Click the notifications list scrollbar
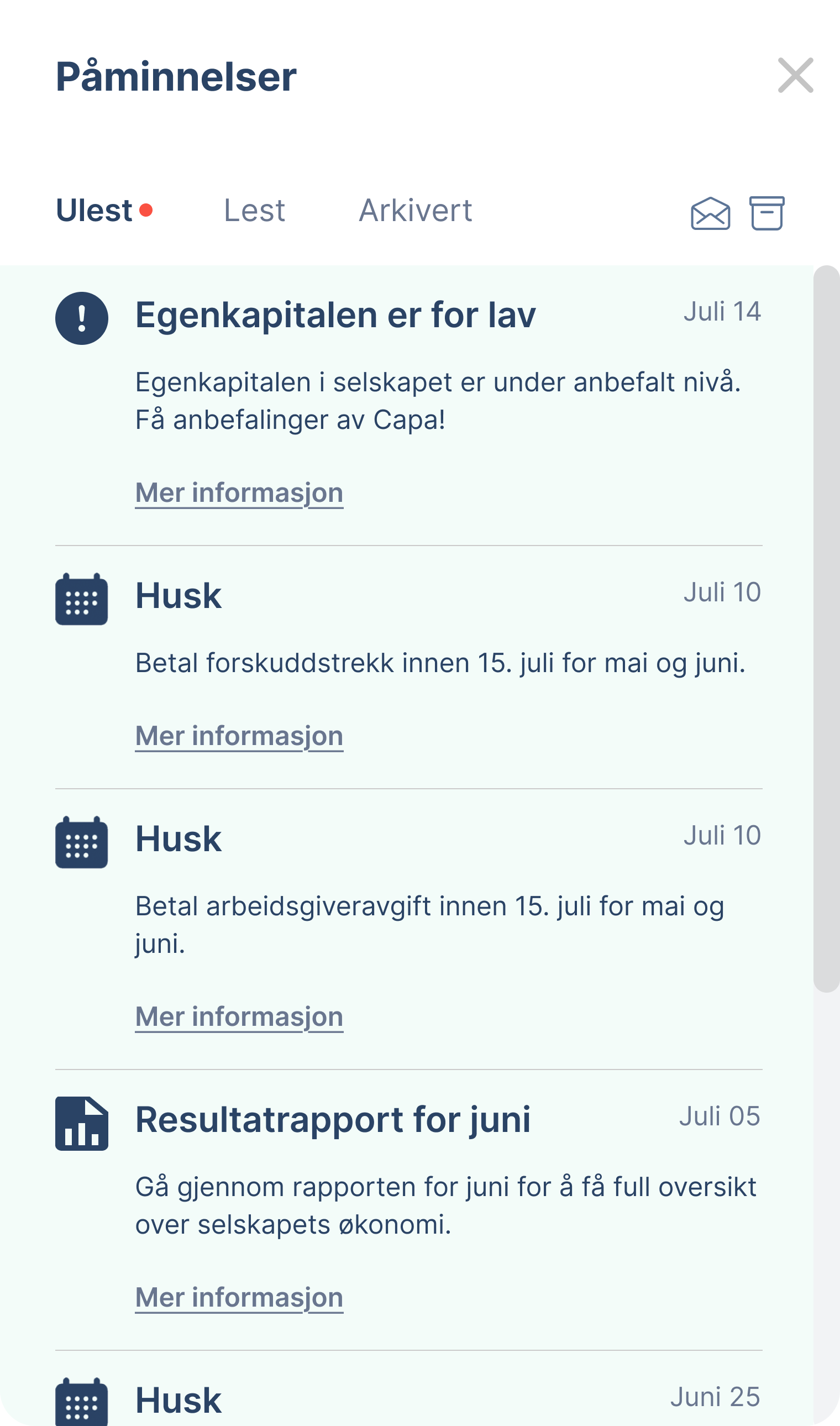 pyautogui.click(x=826, y=628)
